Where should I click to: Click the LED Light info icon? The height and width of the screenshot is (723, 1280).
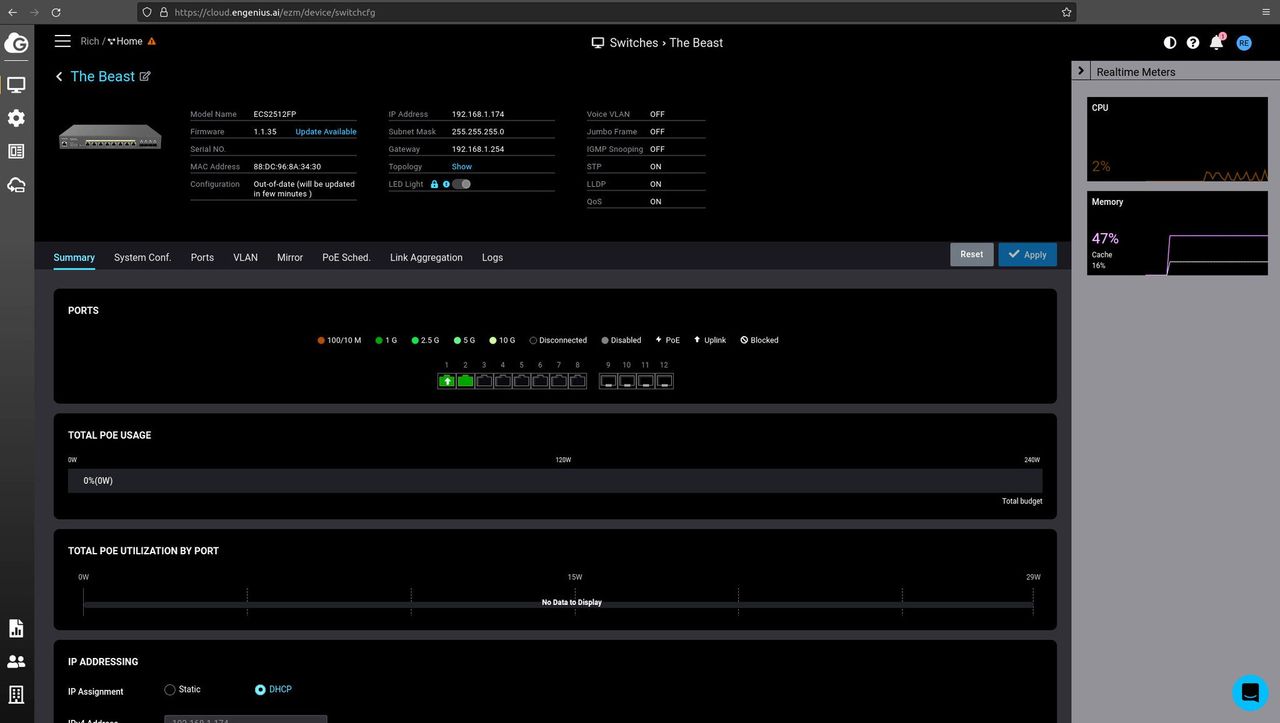coord(446,184)
